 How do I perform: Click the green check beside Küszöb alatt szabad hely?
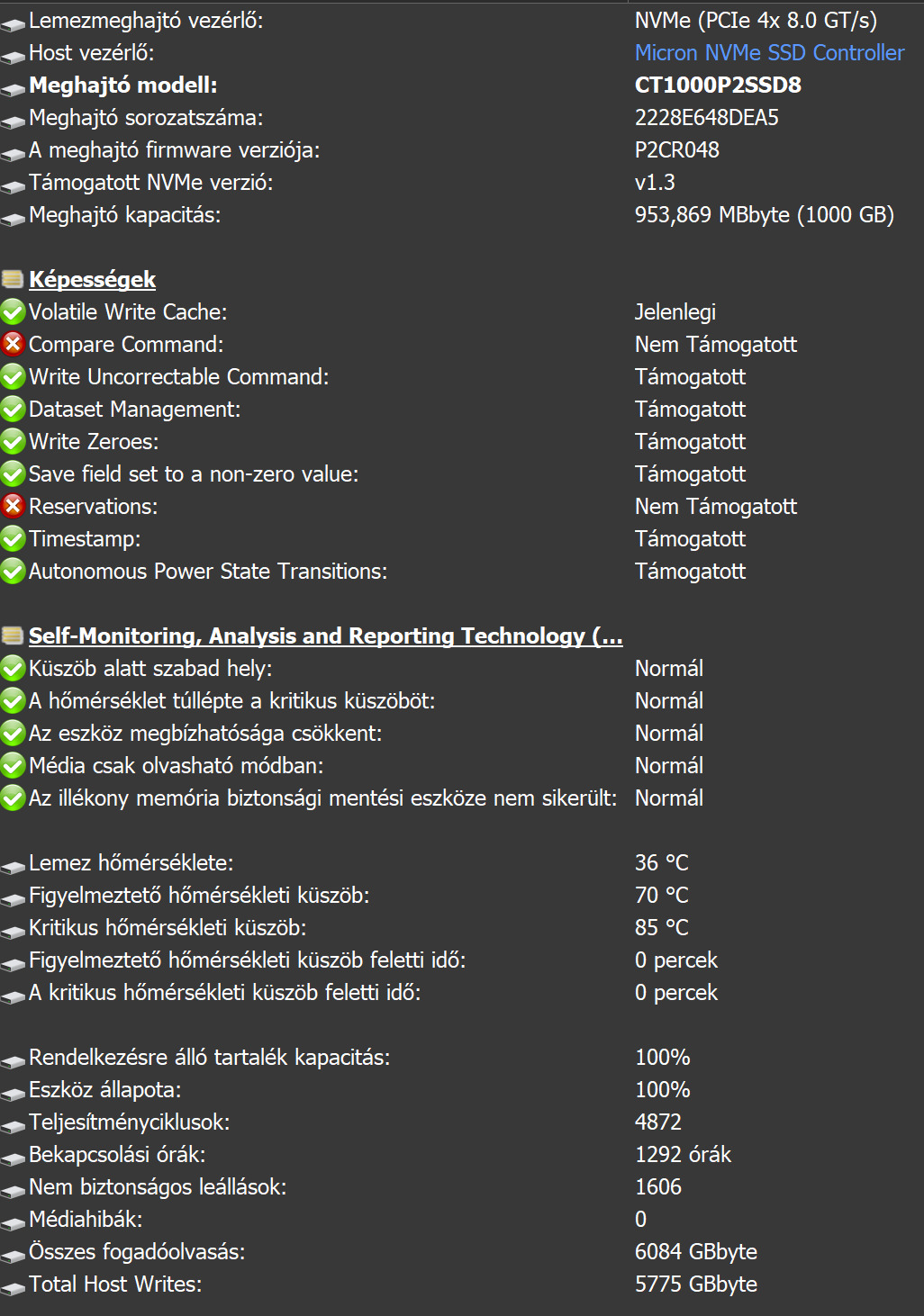coord(13,669)
